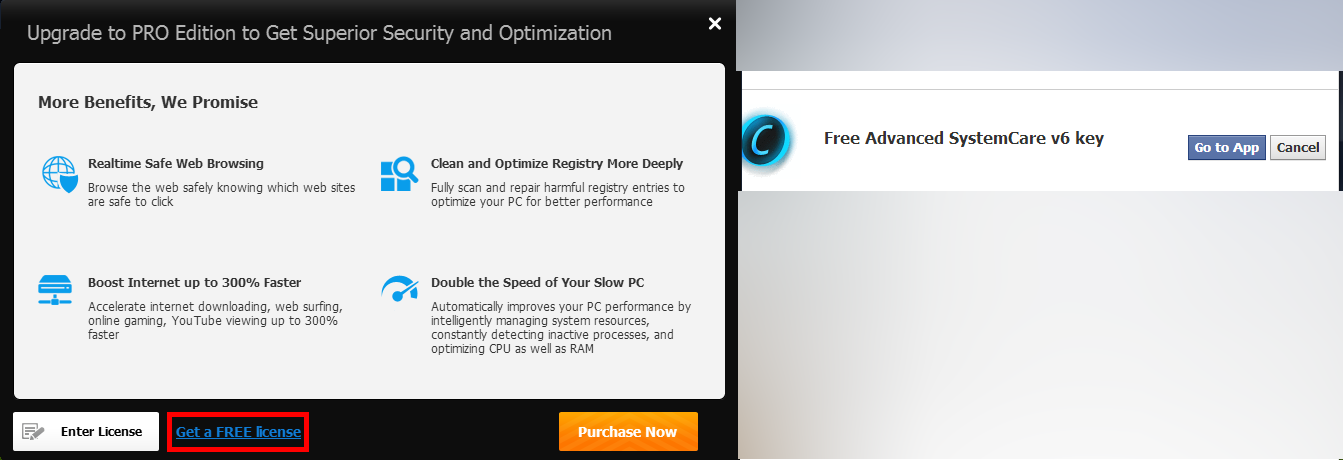Image resolution: width=1343 pixels, height=460 pixels.
Task: Click the description about browsing the web safely
Action: [x=221, y=195]
